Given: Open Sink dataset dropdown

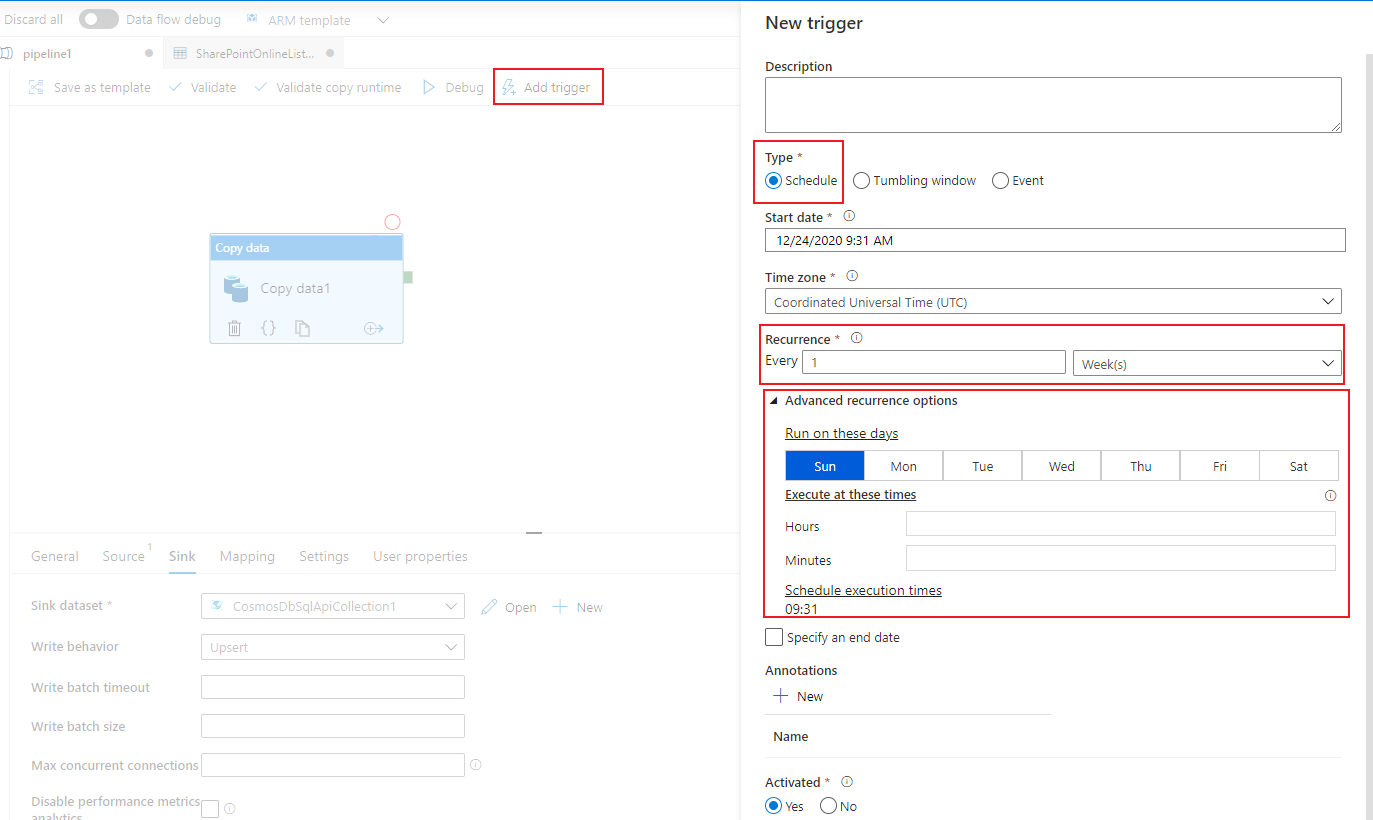Looking at the screenshot, I should click(333, 606).
